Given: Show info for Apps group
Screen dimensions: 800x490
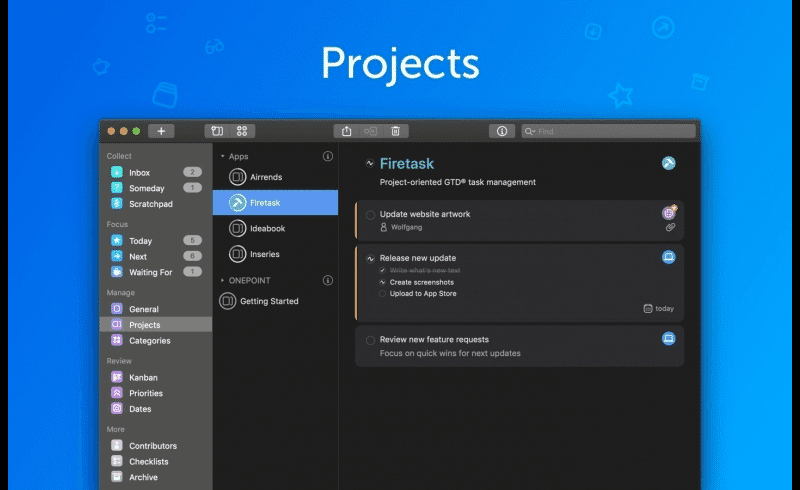Looking at the screenshot, I should coord(328,156).
